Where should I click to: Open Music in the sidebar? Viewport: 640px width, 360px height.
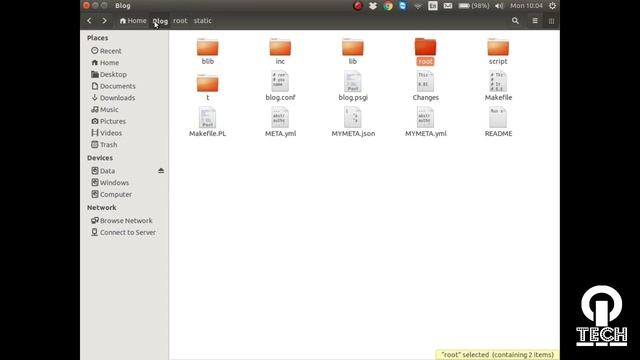click(105, 109)
